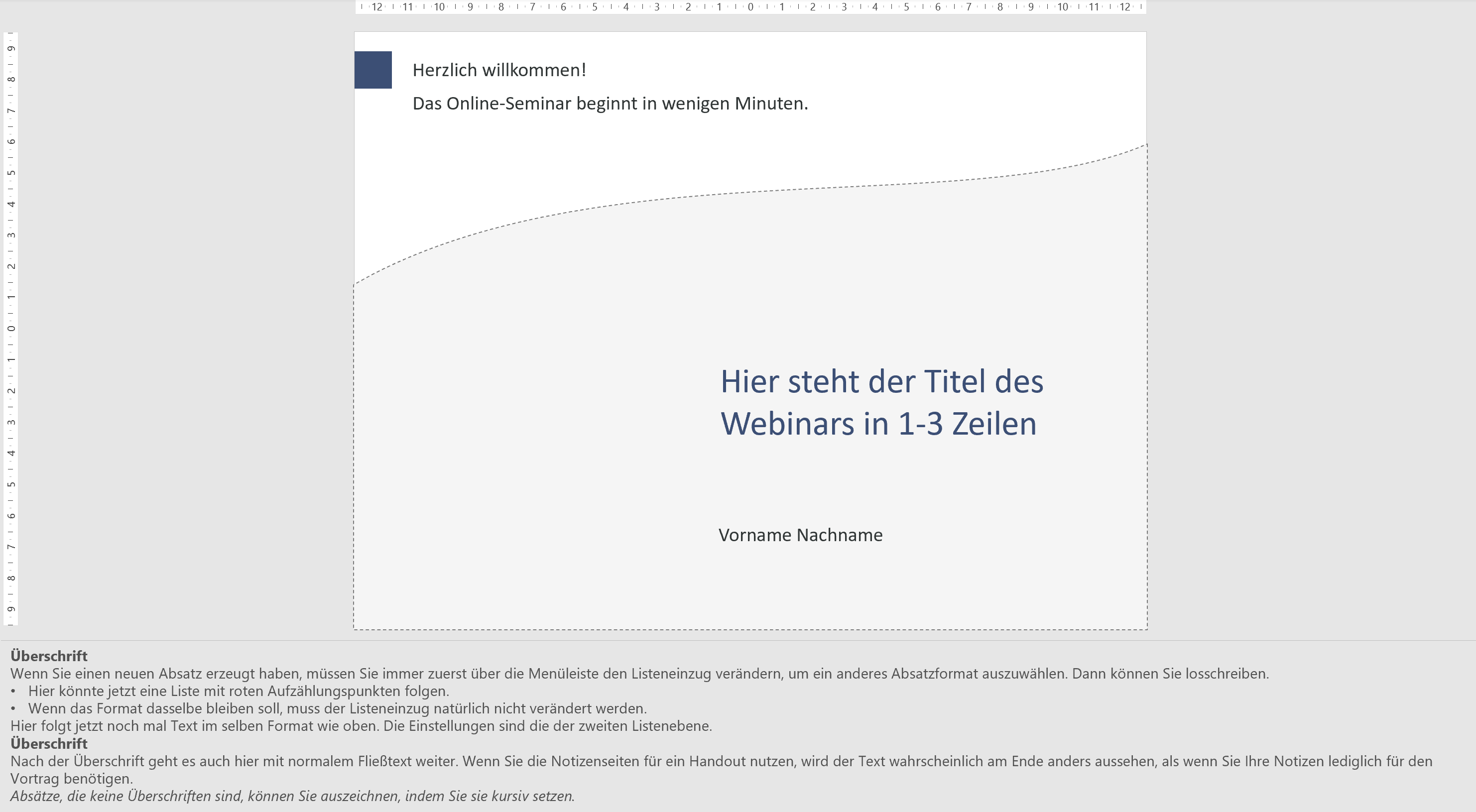Click the title 'Hier steht der Titel des'
The width and height of the screenshot is (1476, 812).
[882, 382]
